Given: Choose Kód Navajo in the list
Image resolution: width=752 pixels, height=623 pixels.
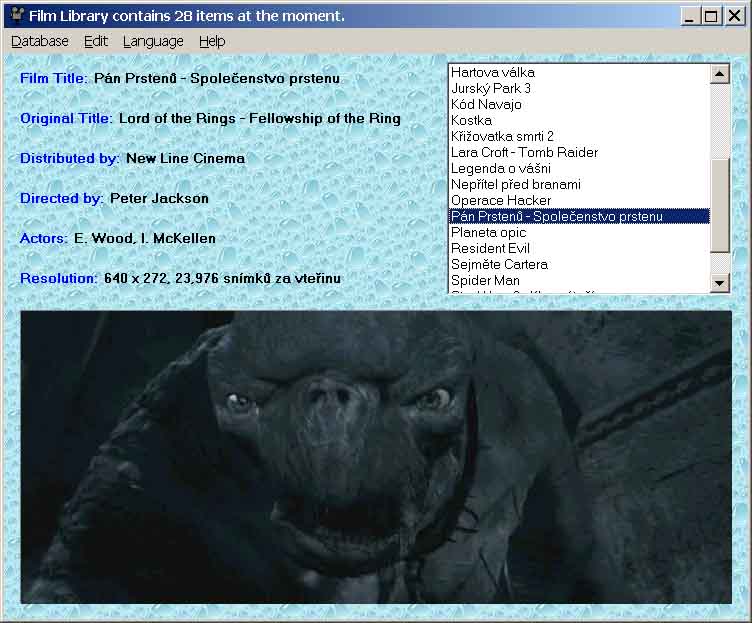Looking at the screenshot, I should (486, 104).
